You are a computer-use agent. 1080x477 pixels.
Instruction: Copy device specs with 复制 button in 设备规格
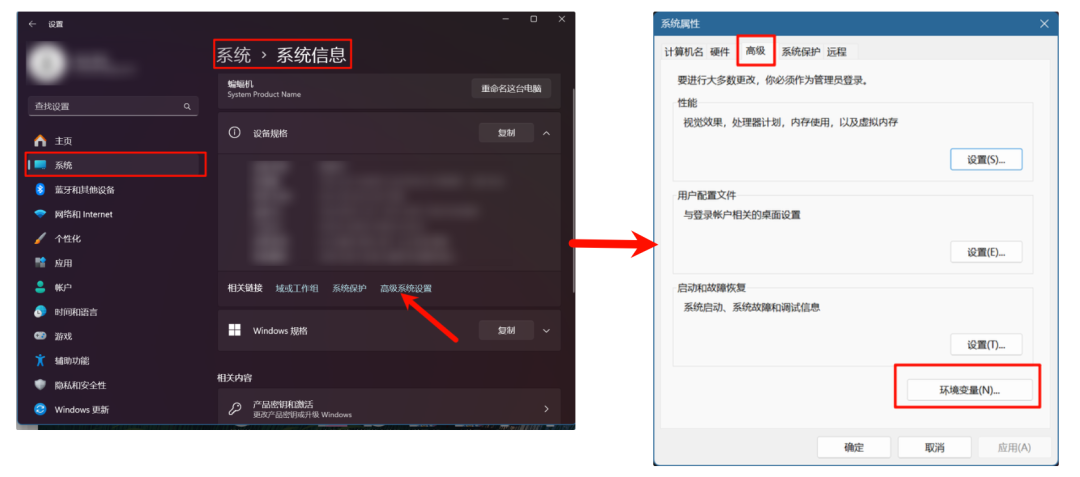(506, 134)
